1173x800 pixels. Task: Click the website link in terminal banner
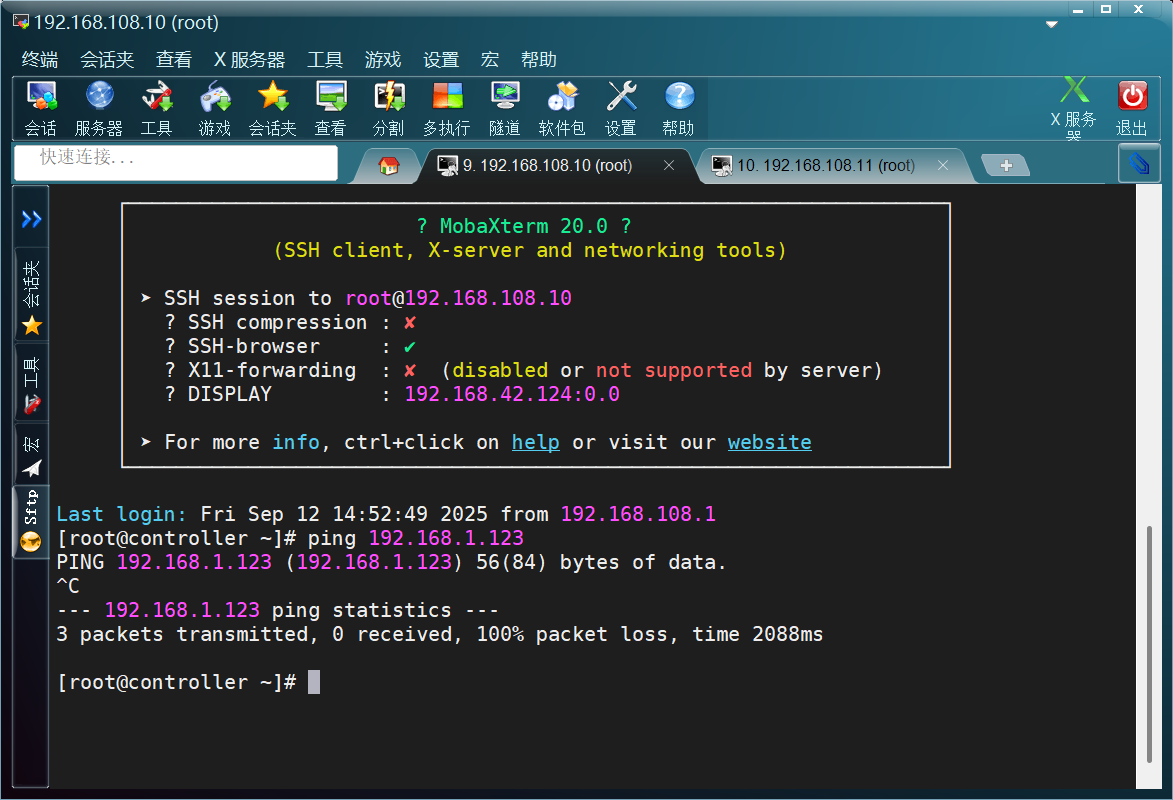coord(770,442)
